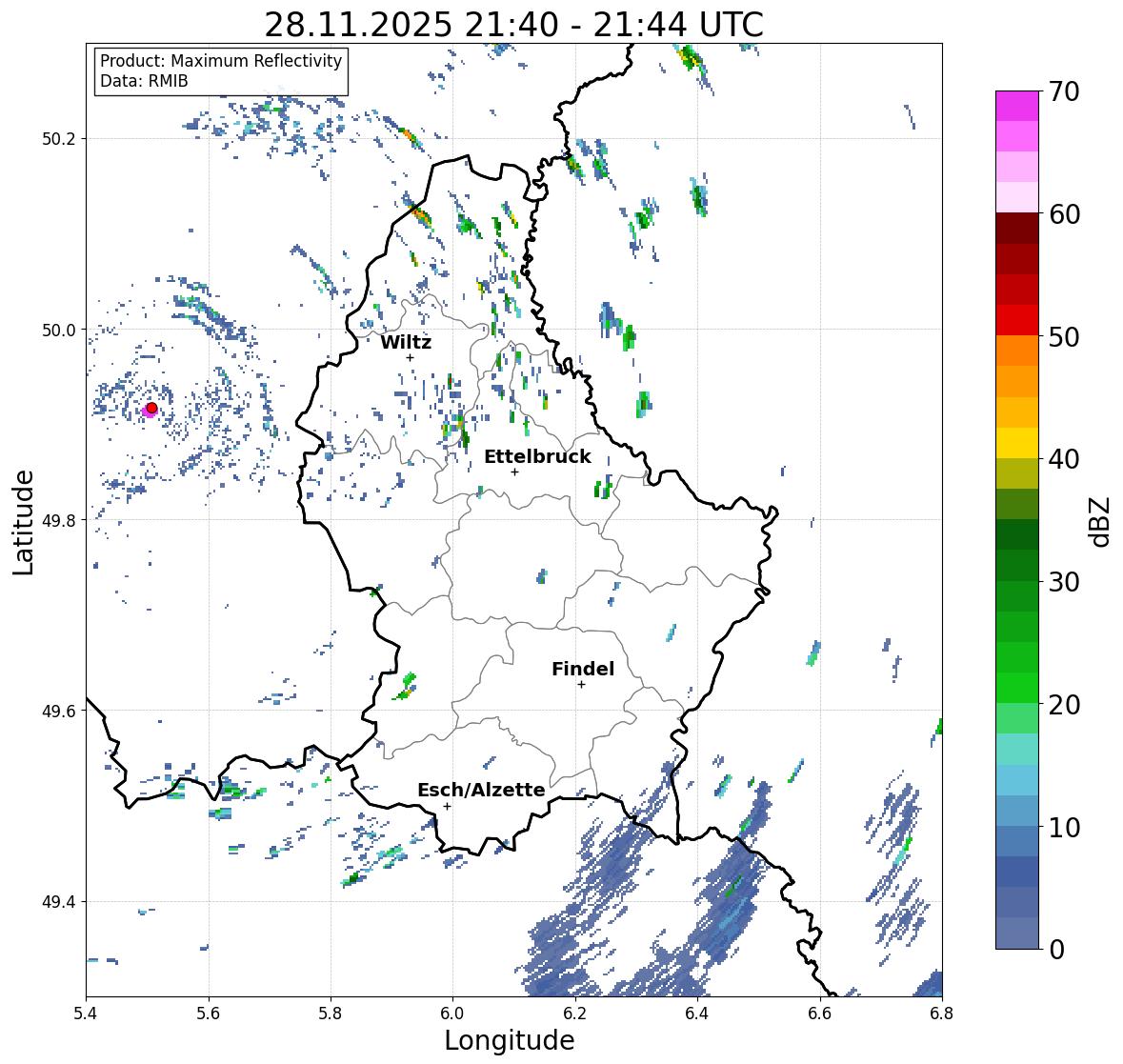
Task: Click the longitude tick label 6.4
Action: click(x=697, y=1014)
